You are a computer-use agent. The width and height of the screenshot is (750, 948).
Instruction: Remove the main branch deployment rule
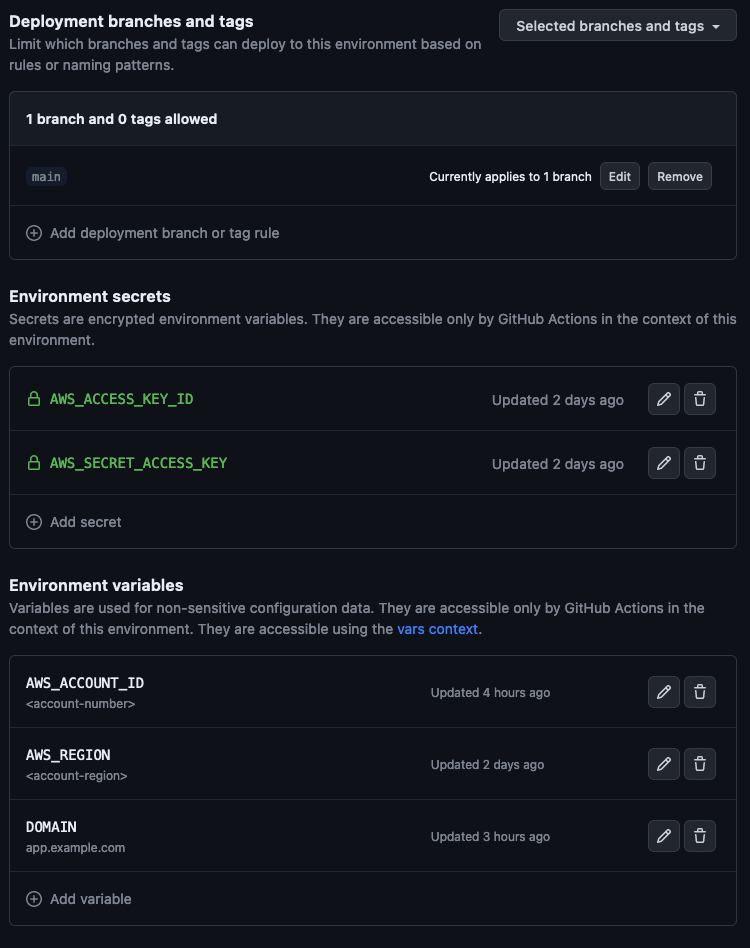(680, 176)
